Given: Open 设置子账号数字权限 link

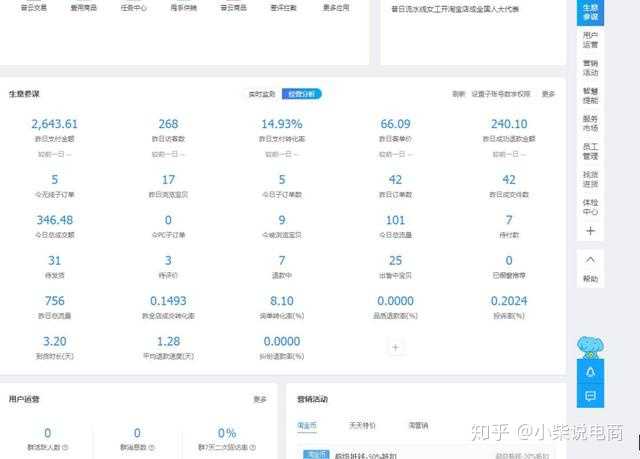Looking at the screenshot, I should point(501,94).
